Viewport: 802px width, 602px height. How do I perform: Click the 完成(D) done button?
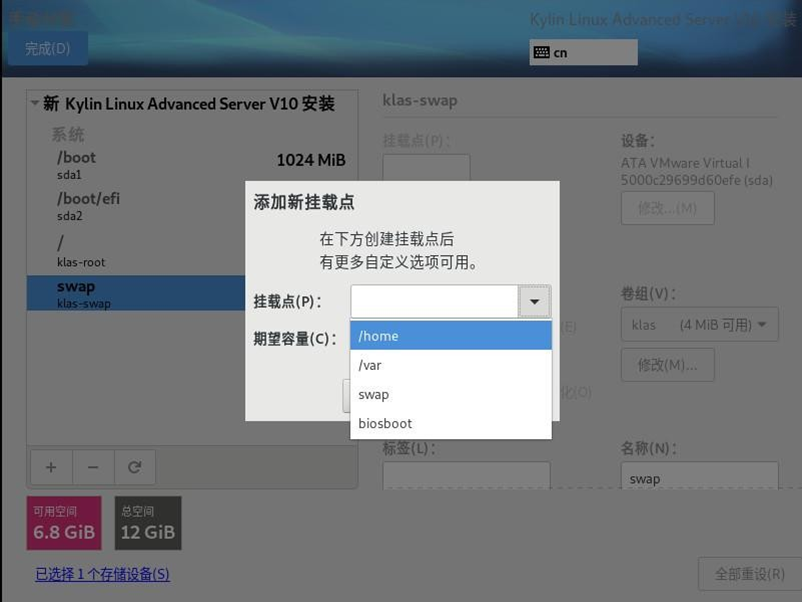[x=48, y=49]
